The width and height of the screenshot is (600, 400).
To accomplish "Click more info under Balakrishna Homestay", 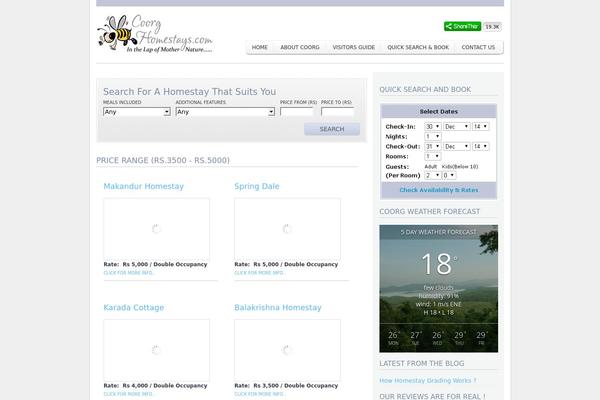I will [259, 394].
